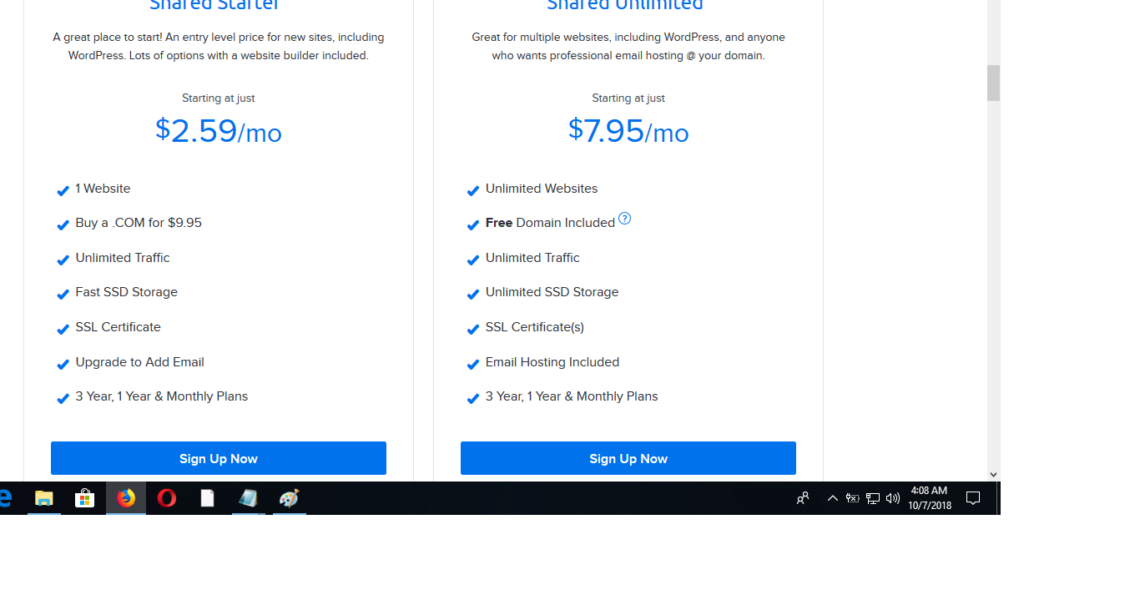Click the page scrollbar thumb
This screenshot has width=1140, height=595.
993,83
